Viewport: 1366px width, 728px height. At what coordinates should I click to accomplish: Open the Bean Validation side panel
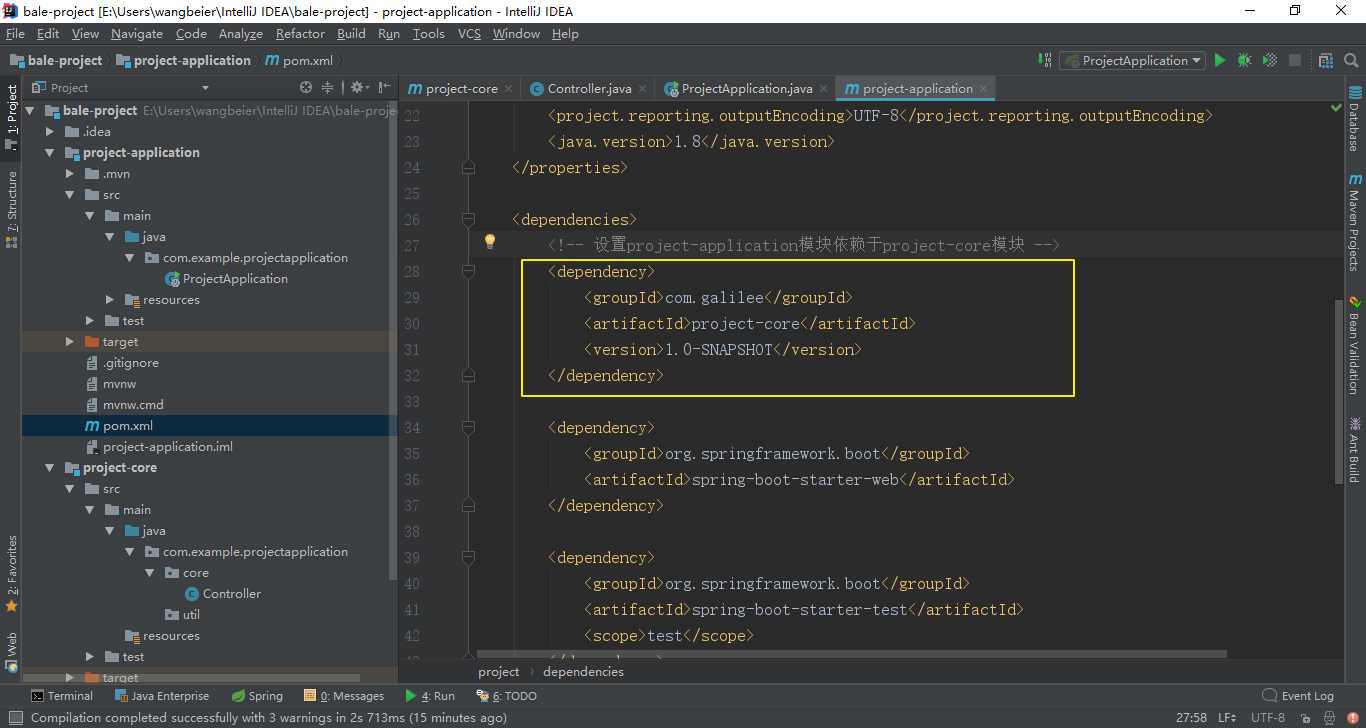pyautogui.click(x=1354, y=345)
